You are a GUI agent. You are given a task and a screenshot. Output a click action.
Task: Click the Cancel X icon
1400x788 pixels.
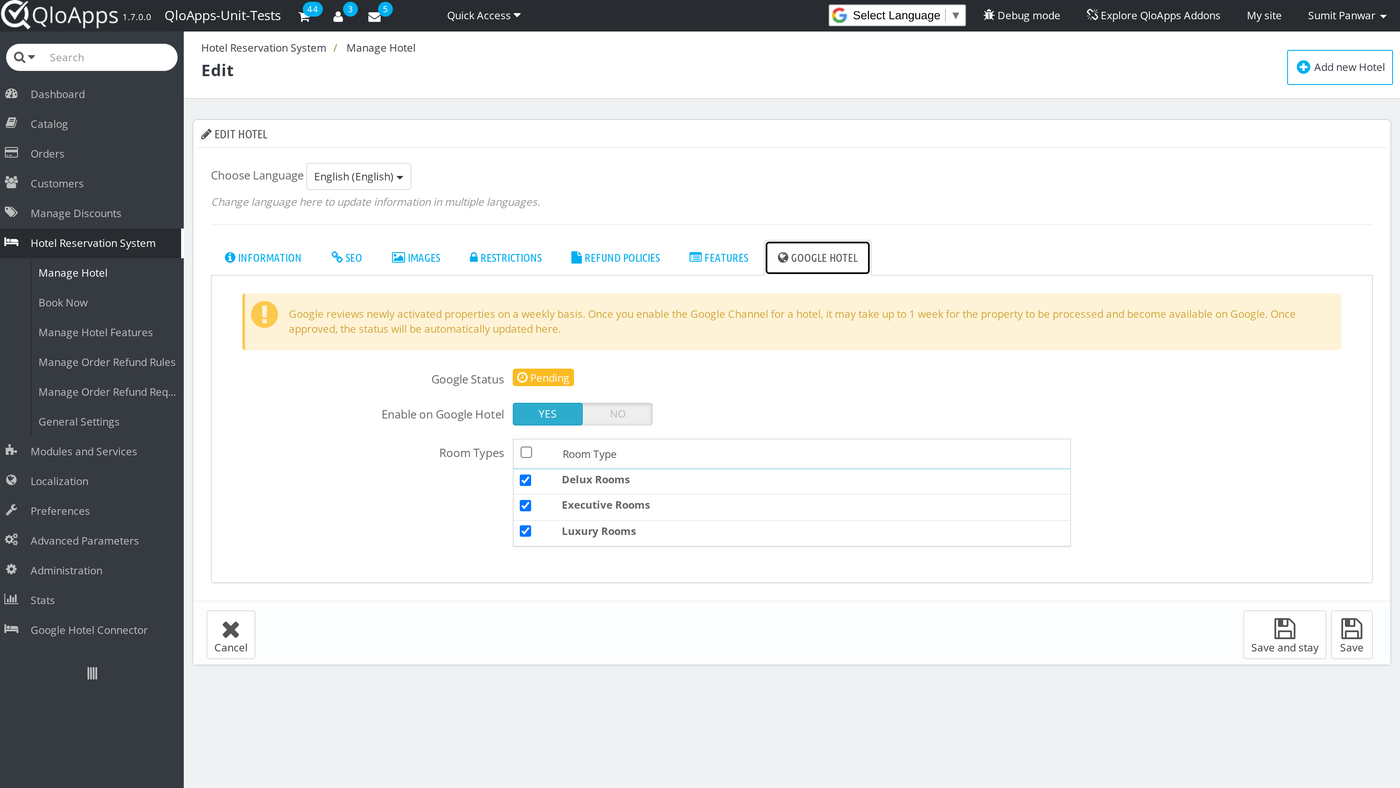click(231, 629)
